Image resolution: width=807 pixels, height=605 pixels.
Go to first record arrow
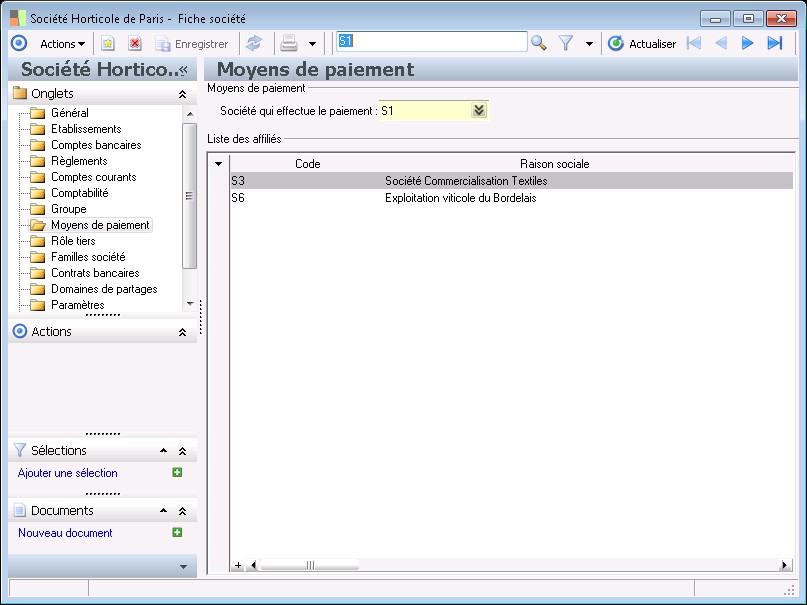tap(694, 43)
